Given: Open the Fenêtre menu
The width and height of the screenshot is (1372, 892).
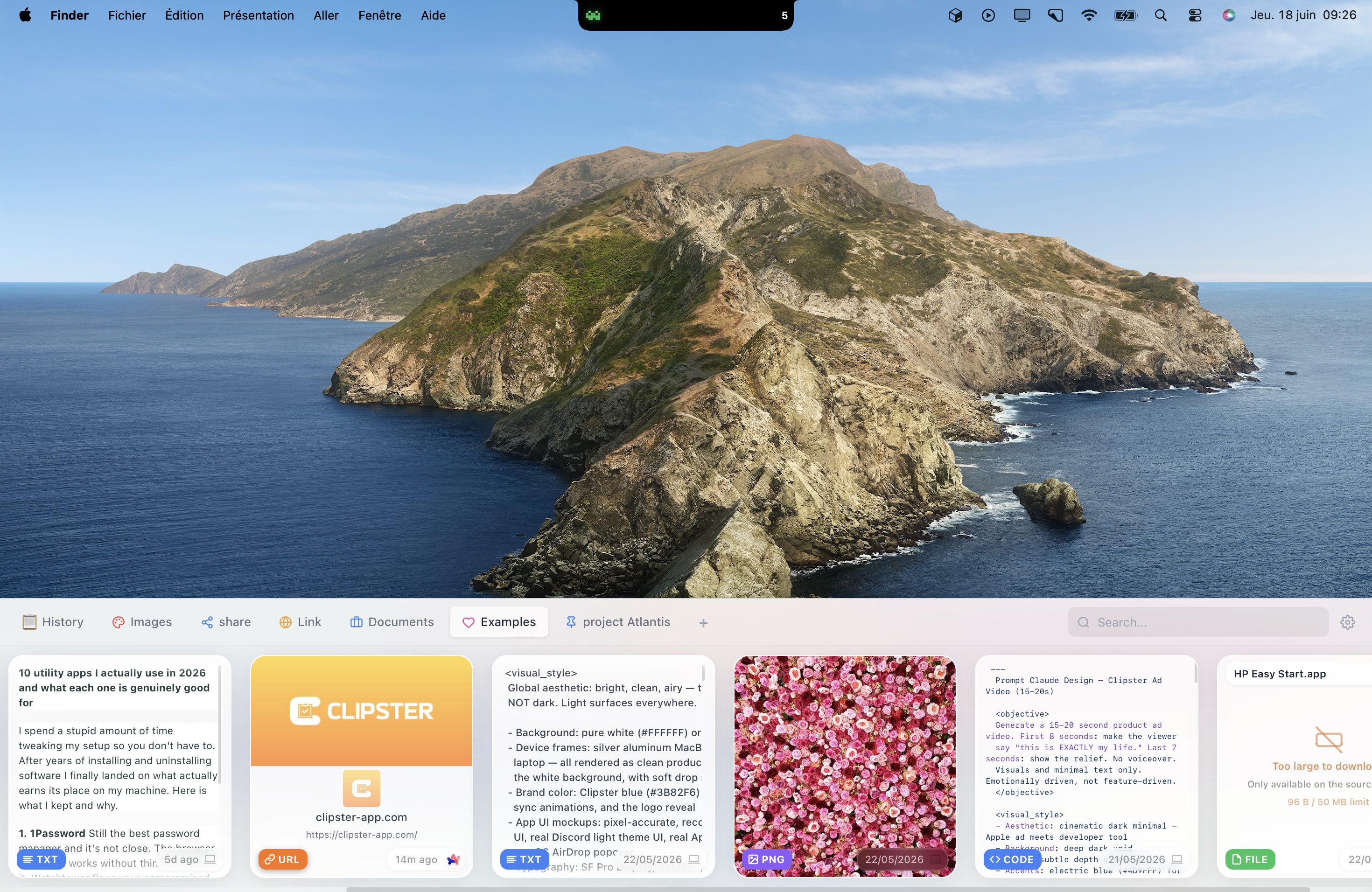Looking at the screenshot, I should 379,15.
